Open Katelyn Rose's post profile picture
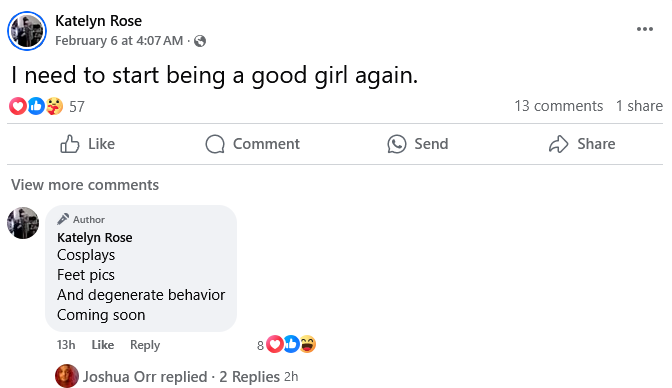Viewport: 672px width, 388px height. [27, 31]
